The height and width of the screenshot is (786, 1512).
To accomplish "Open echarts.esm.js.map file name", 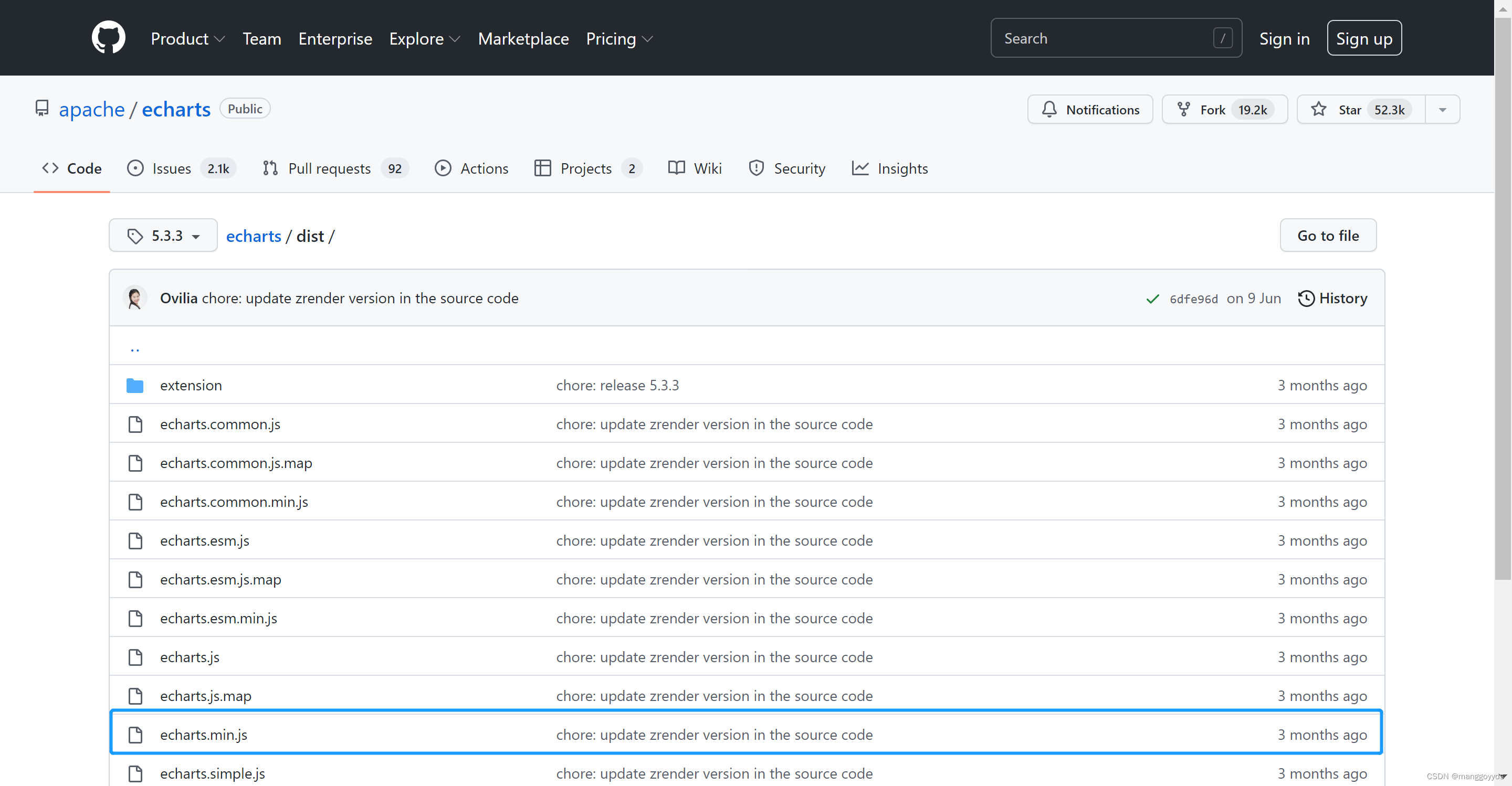I will pos(220,579).
